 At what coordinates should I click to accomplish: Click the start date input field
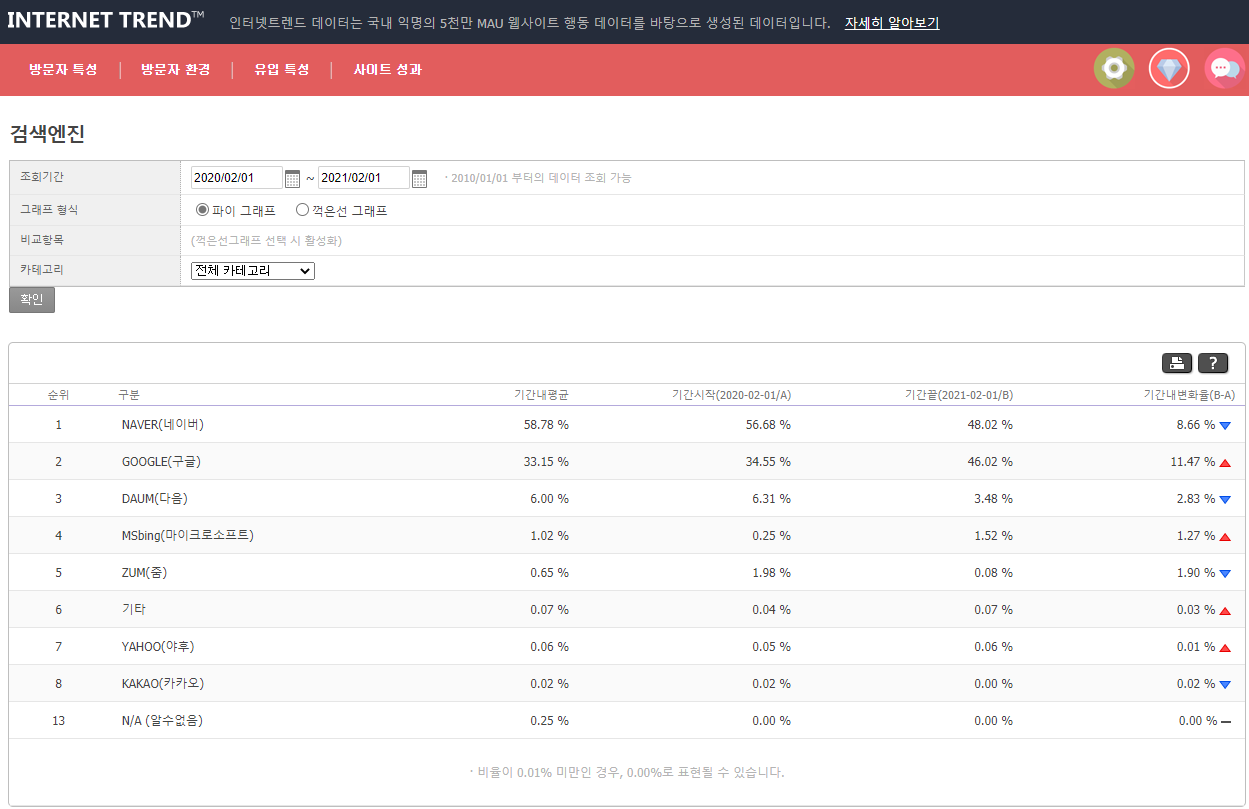coord(235,177)
